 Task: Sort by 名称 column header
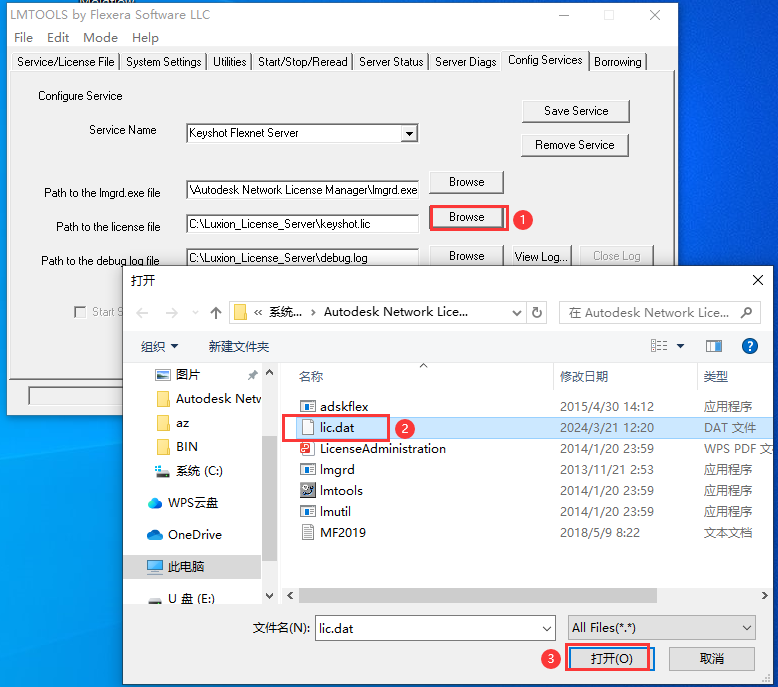pos(311,376)
